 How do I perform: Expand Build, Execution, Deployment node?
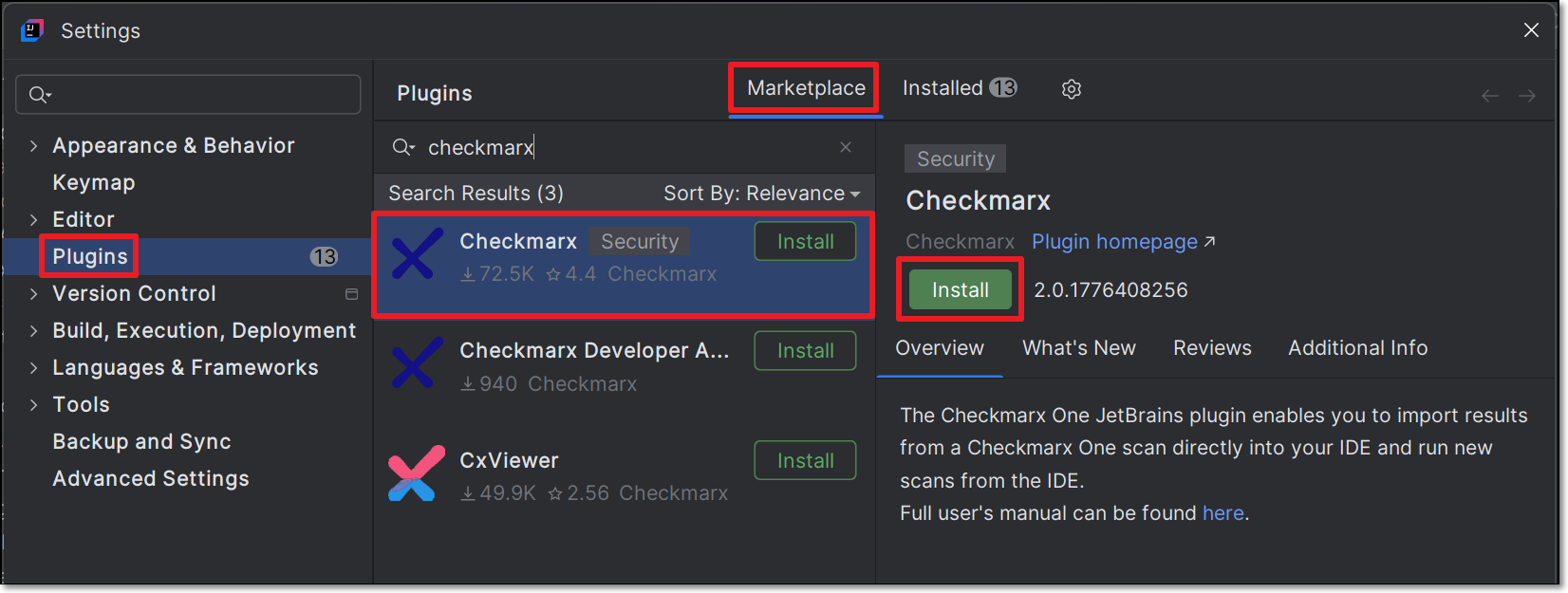[x=33, y=331]
